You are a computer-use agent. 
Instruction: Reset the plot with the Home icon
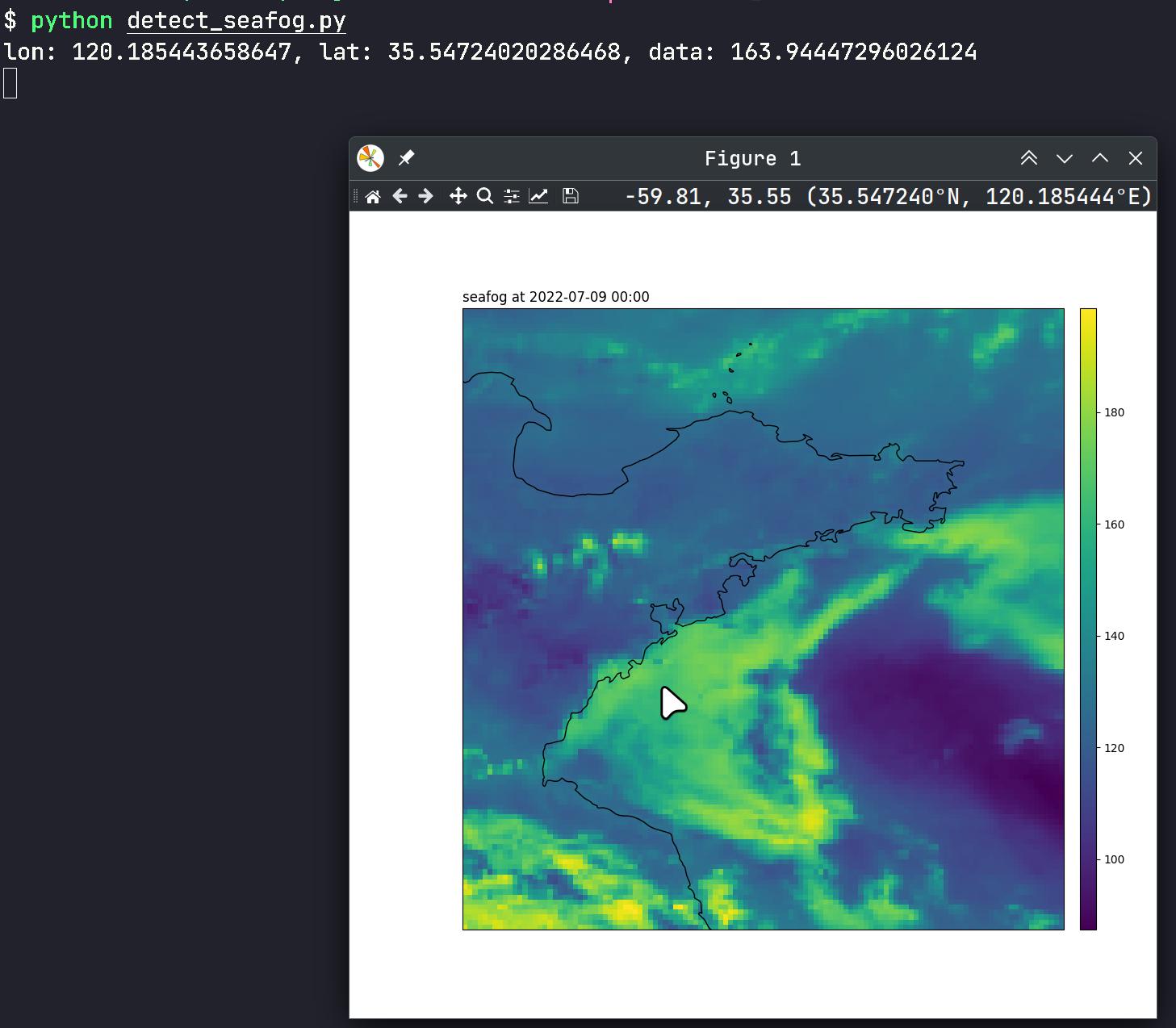372,197
